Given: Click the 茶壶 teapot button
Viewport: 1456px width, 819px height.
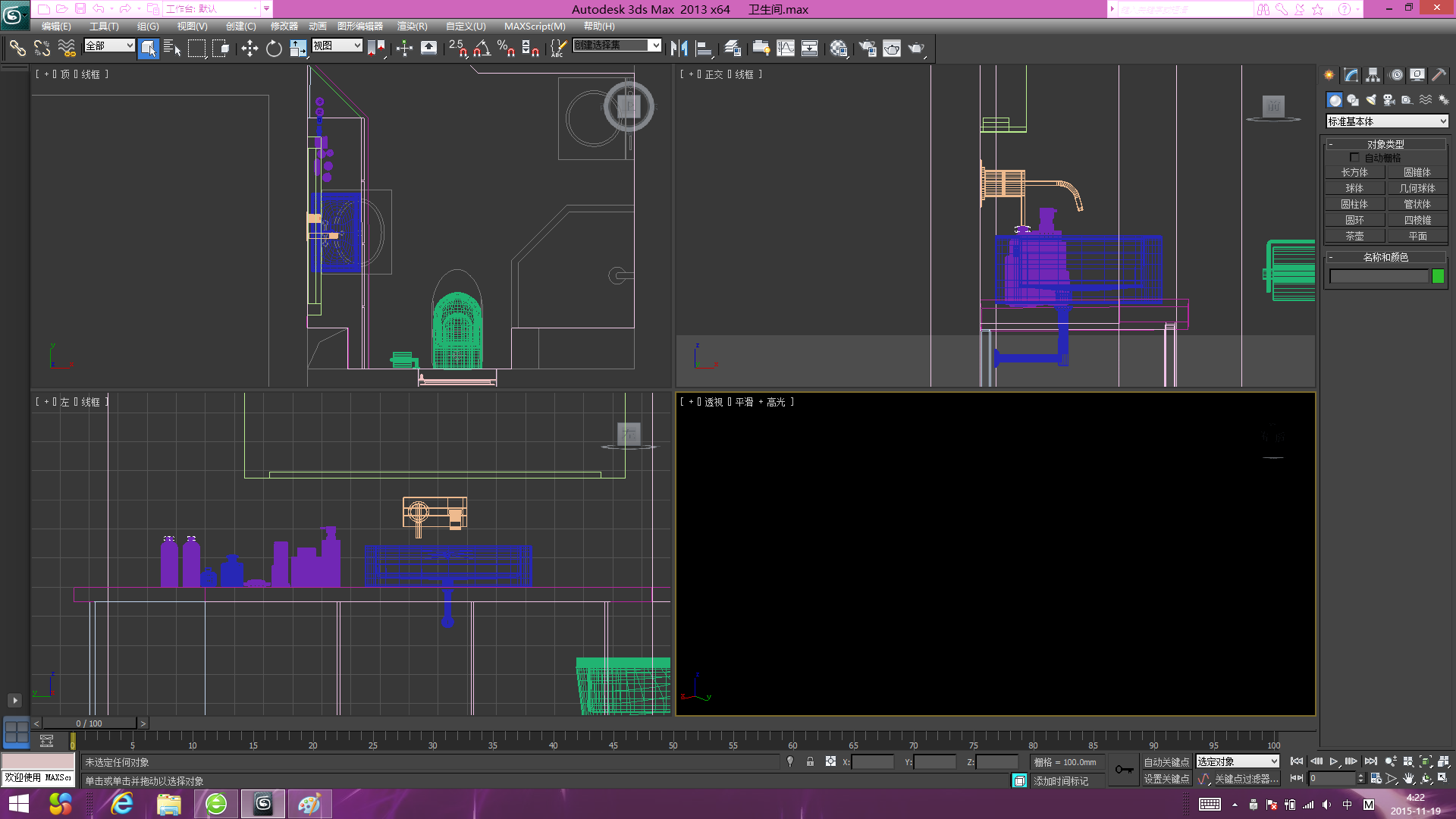Looking at the screenshot, I should 1354,237.
